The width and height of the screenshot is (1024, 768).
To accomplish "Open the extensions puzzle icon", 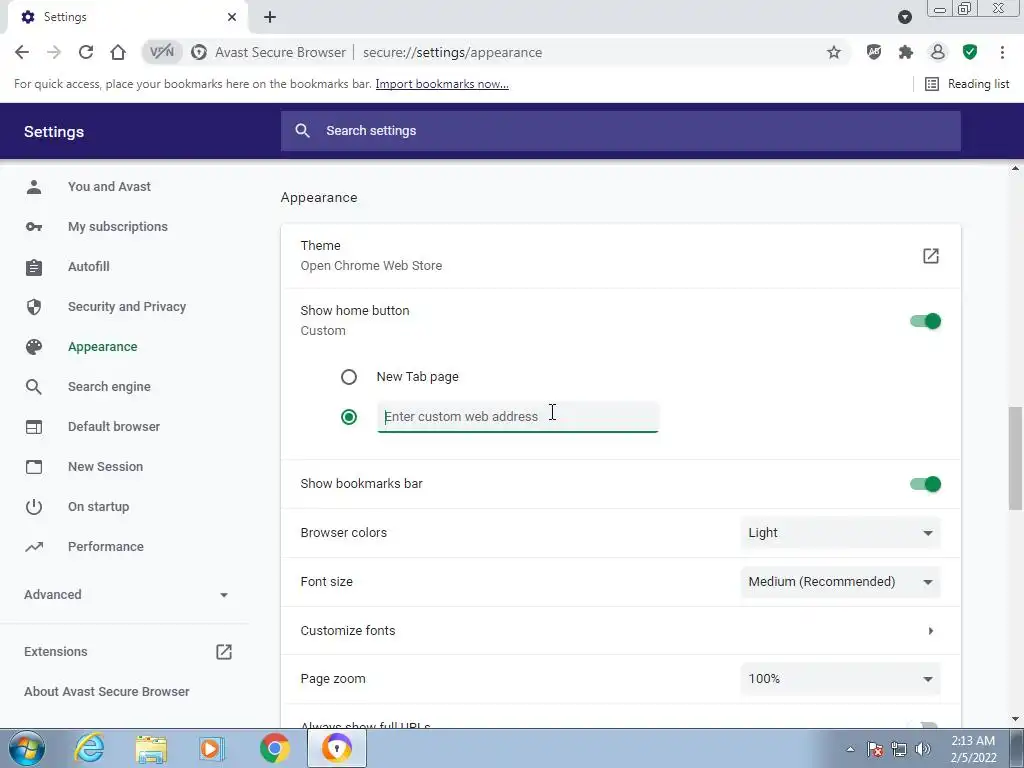I will pos(906,52).
